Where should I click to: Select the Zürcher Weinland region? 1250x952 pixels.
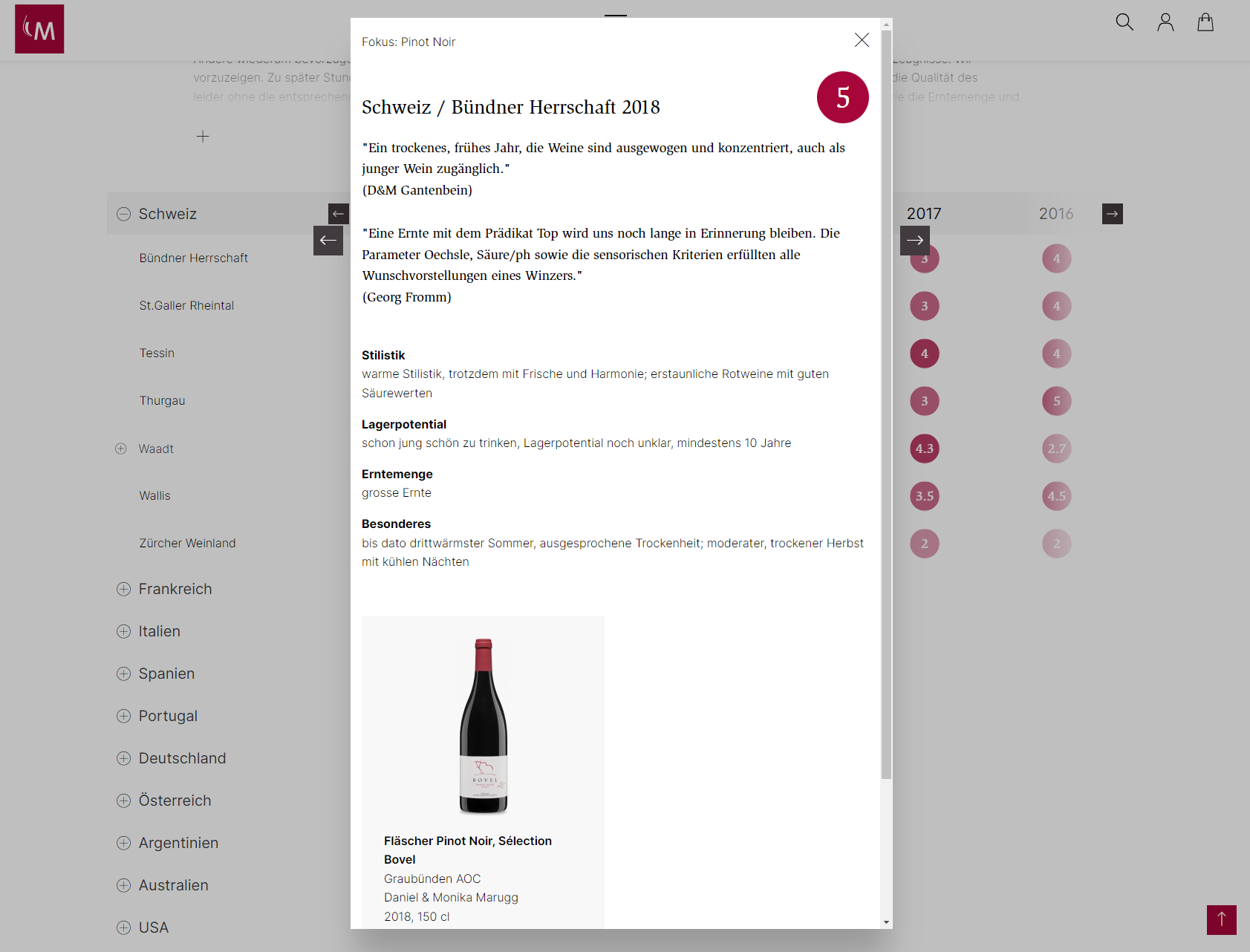[187, 544]
